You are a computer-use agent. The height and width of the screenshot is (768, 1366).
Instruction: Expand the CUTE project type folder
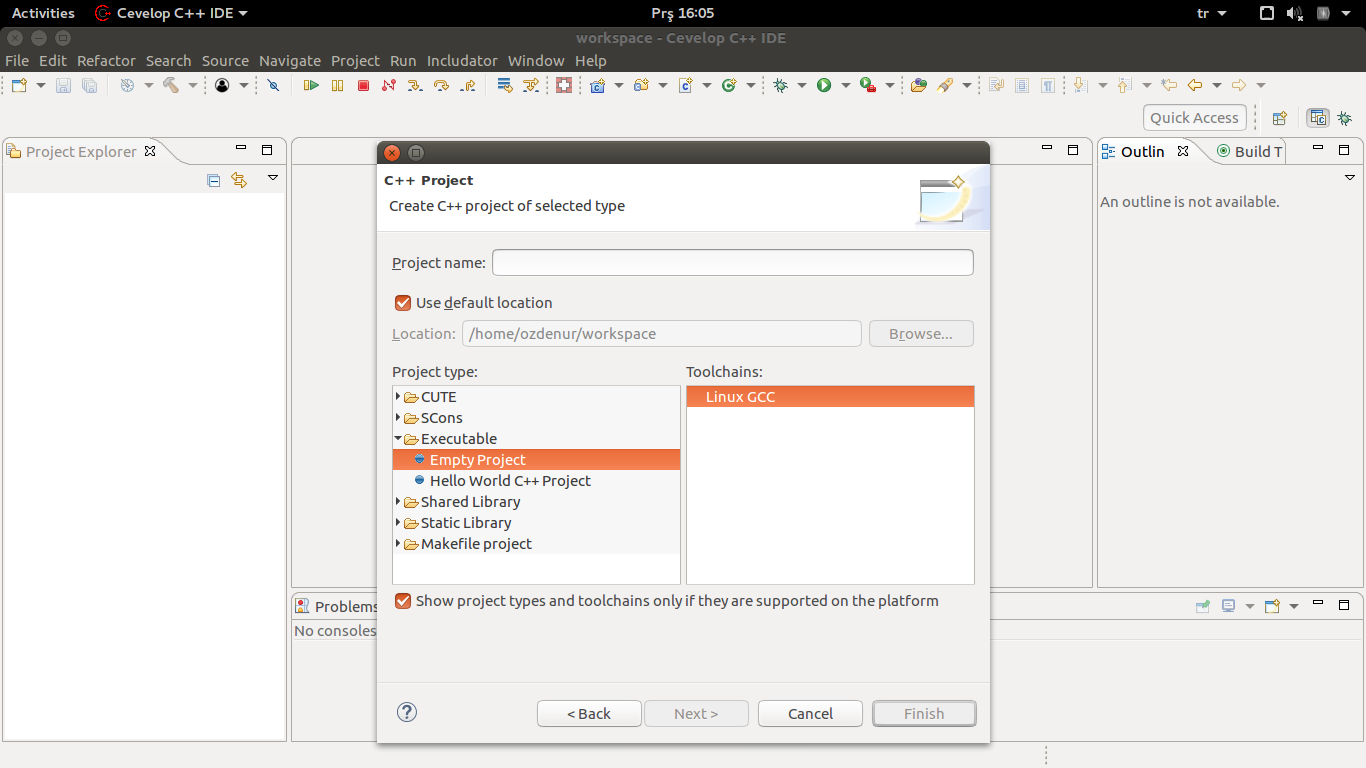(398, 397)
